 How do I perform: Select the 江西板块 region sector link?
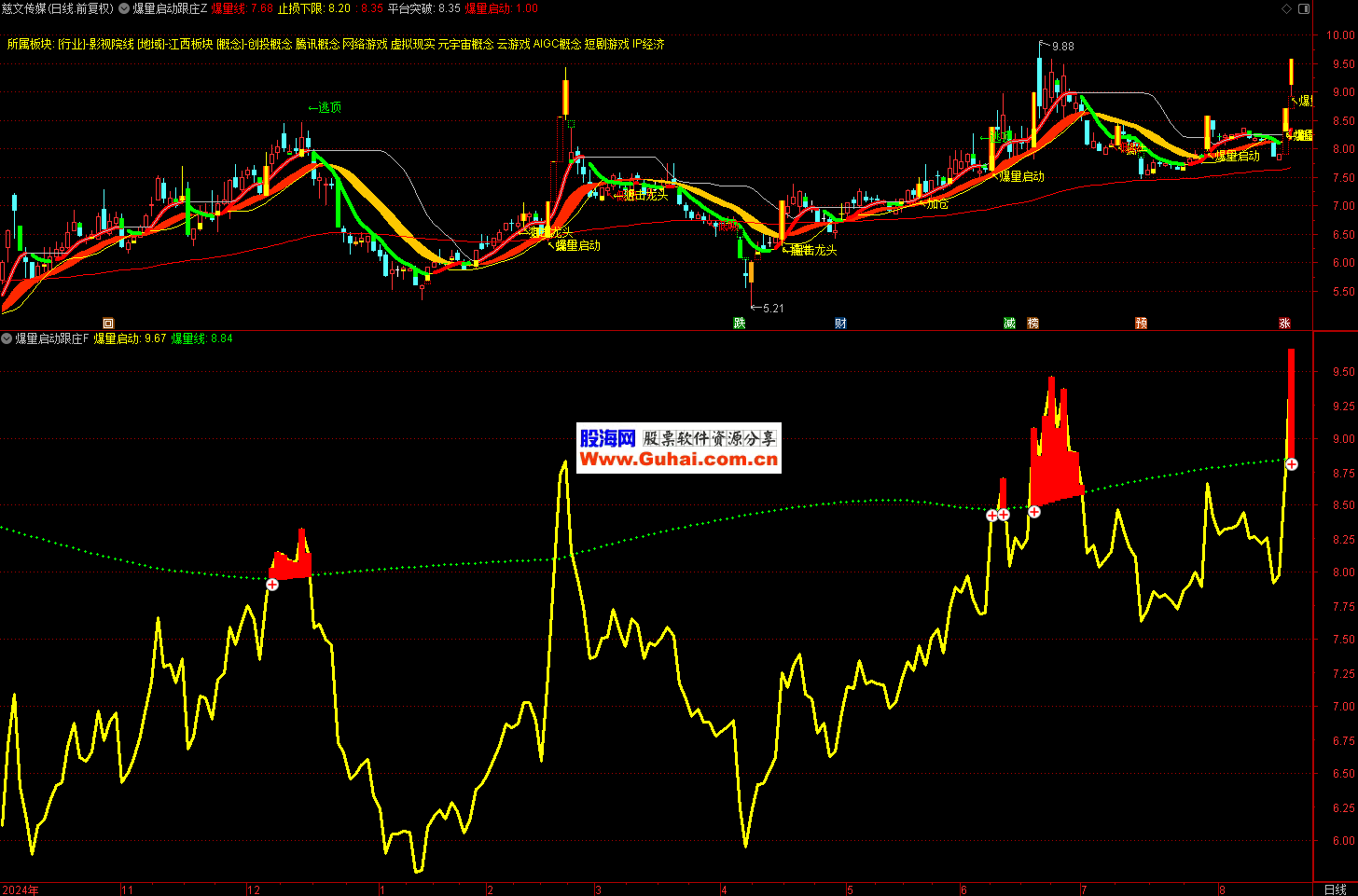pos(190,44)
